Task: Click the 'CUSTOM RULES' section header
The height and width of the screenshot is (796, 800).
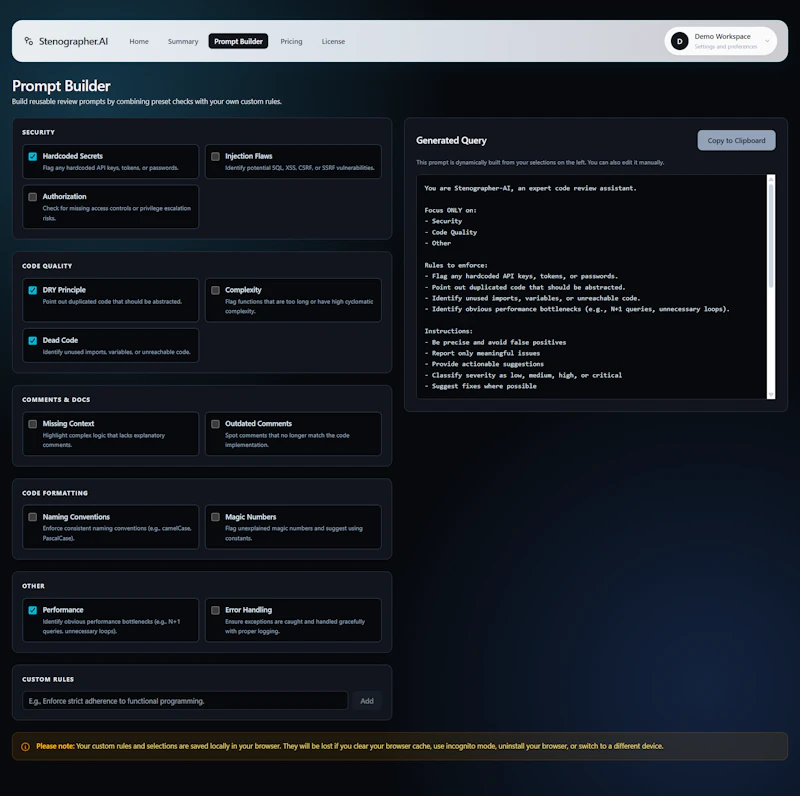Action: (x=48, y=679)
